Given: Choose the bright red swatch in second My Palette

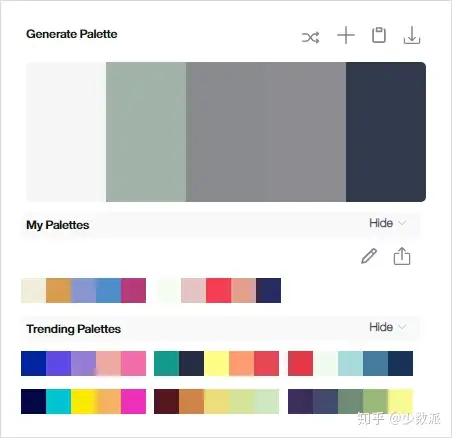Looking at the screenshot, I should (x=218, y=290).
